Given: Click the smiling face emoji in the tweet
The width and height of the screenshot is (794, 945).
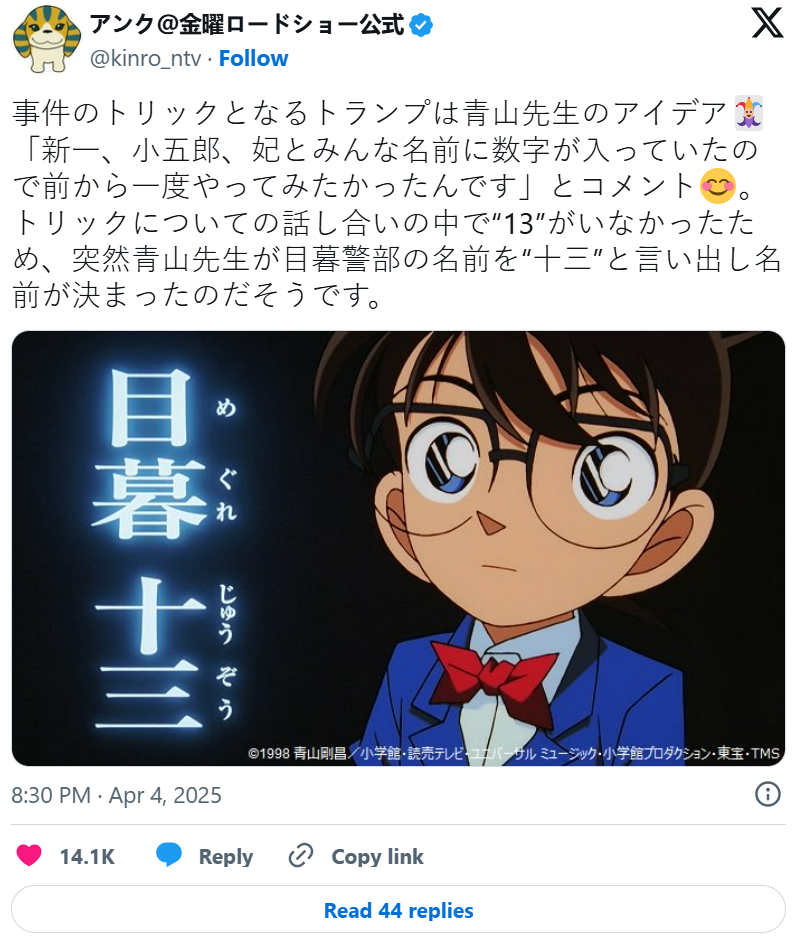Looking at the screenshot, I should point(717,186).
